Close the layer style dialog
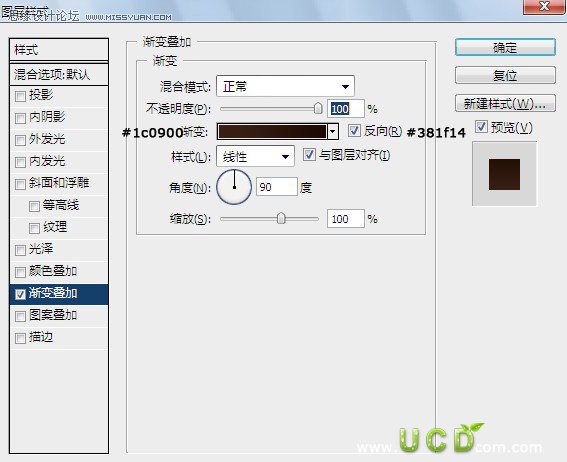 coord(544,7)
